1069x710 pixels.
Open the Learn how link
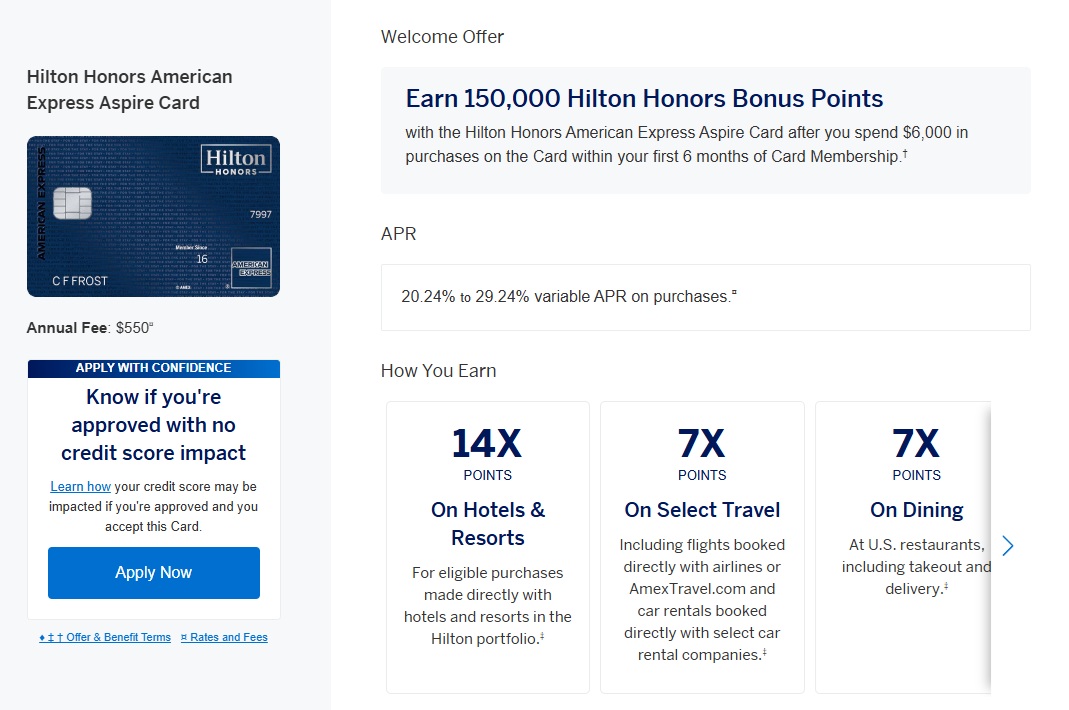click(81, 487)
